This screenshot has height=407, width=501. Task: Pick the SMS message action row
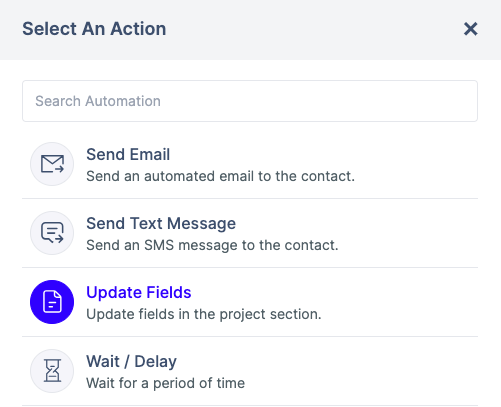[x=250, y=233]
